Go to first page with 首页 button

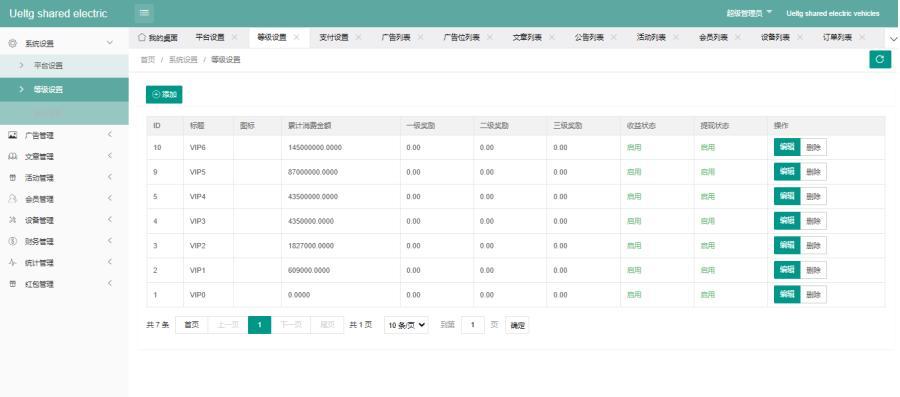pyautogui.click(x=192, y=325)
